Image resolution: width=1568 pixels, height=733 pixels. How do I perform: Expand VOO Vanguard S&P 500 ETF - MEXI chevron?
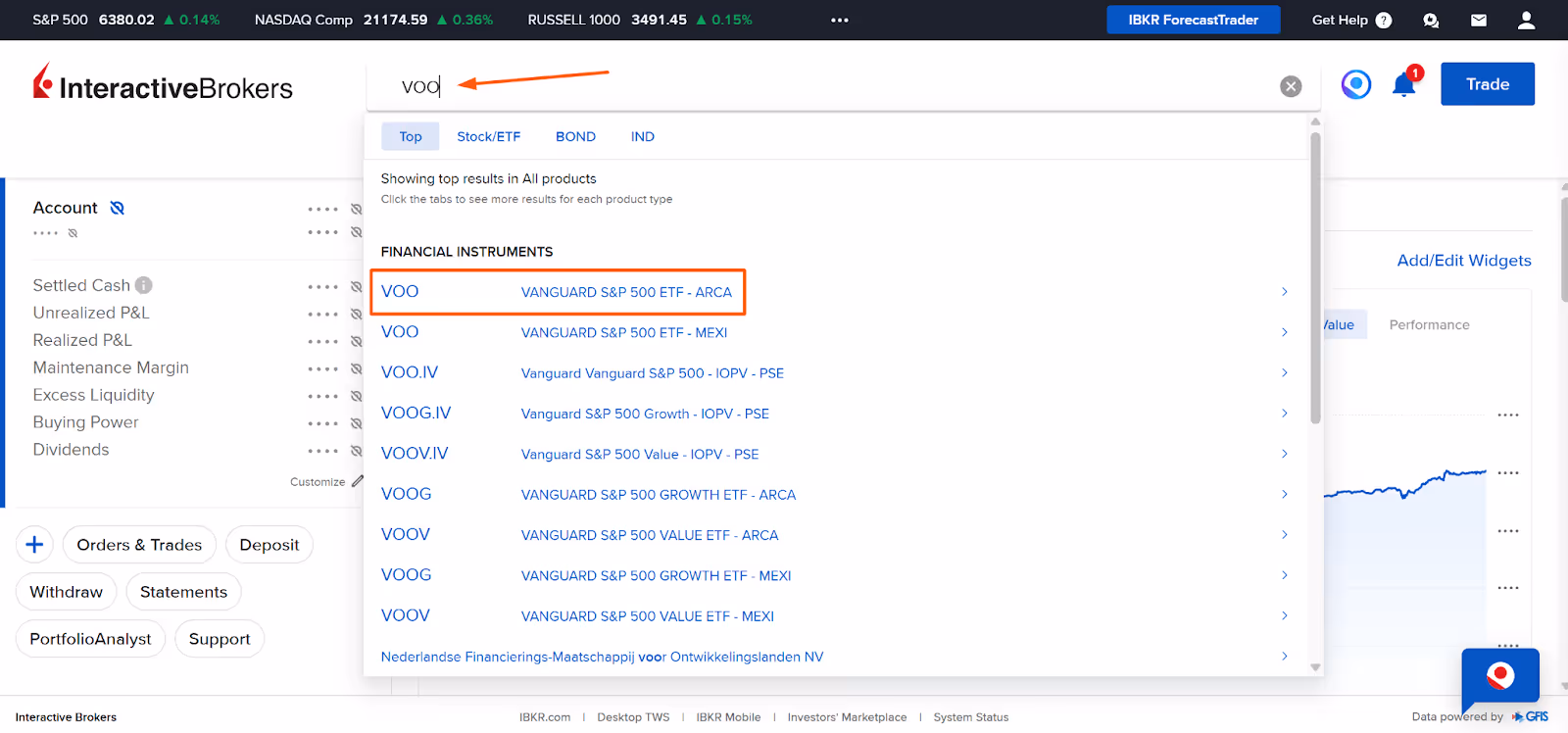pyautogui.click(x=1284, y=332)
